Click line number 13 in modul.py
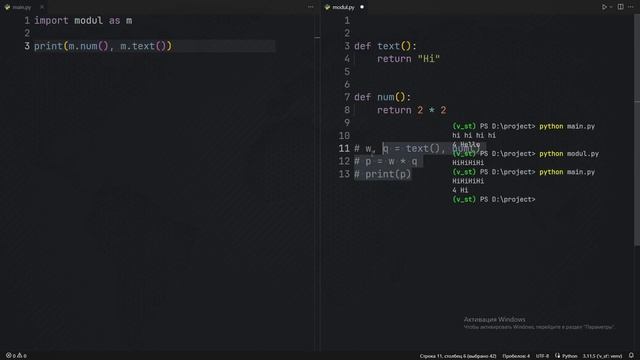The height and width of the screenshot is (360, 640). (x=344, y=174)
